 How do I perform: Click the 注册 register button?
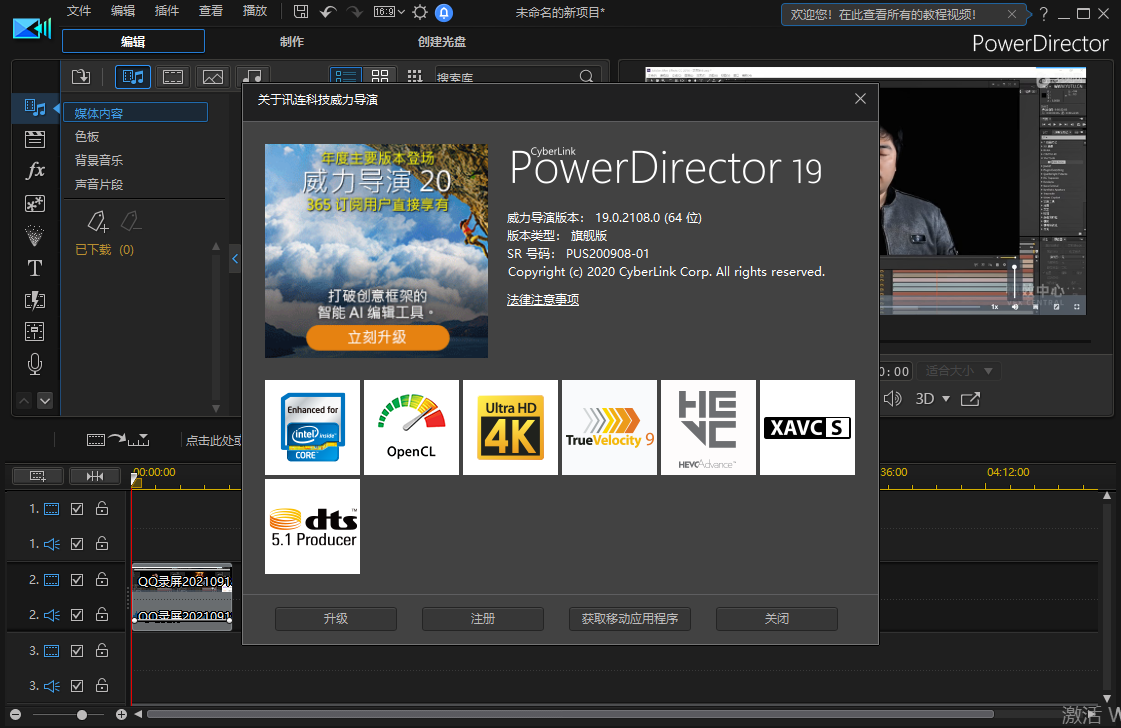(483, 619)
